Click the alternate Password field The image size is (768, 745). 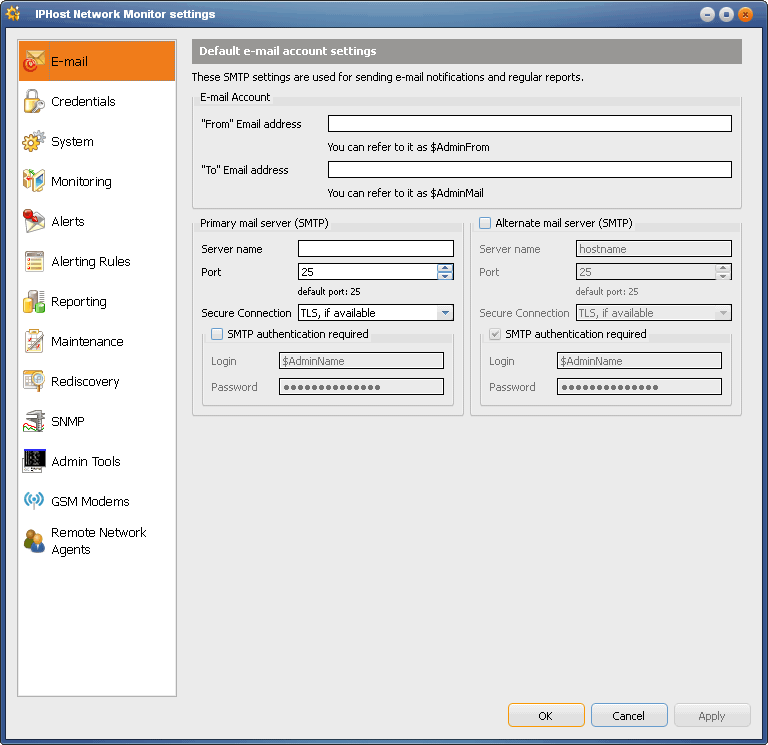pyautogui.click(x=639, y=386)
